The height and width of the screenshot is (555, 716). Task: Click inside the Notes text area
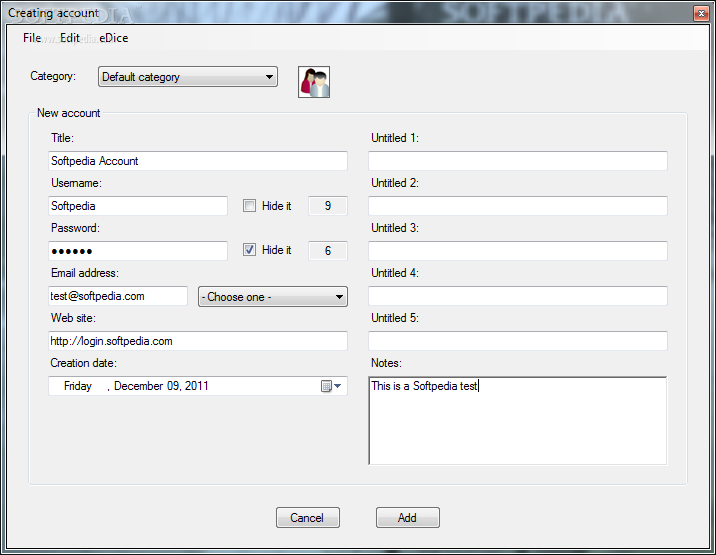(x=518, y=421)
